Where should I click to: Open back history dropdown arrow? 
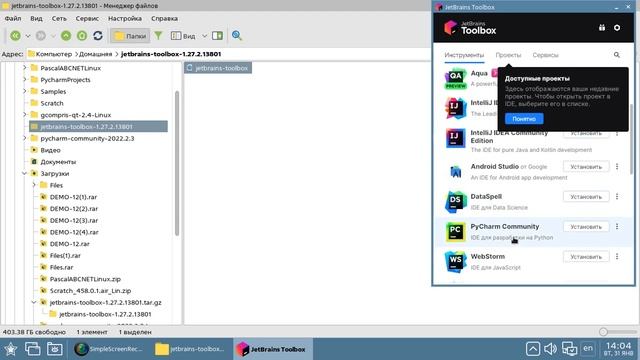click(28, 36)
